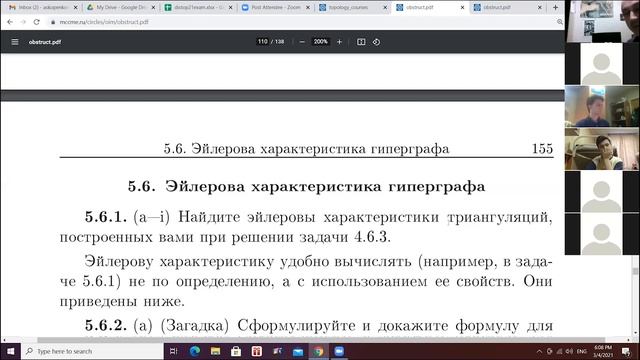Open File Explorer from the taskbar
The height and width of the screenshot is (360, 640).
(216, 351)
